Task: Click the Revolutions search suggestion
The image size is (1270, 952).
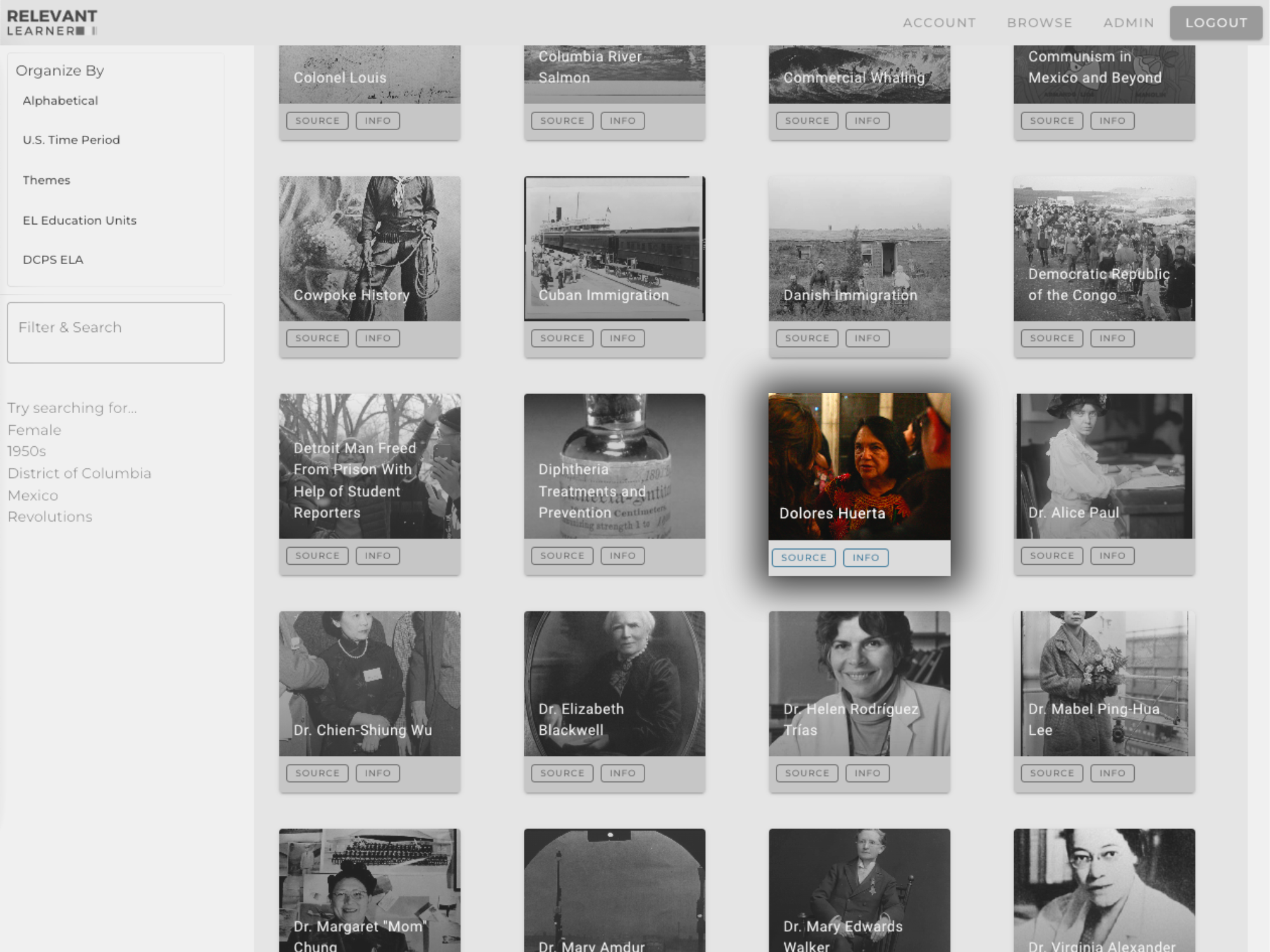Action: pos(50,517)
